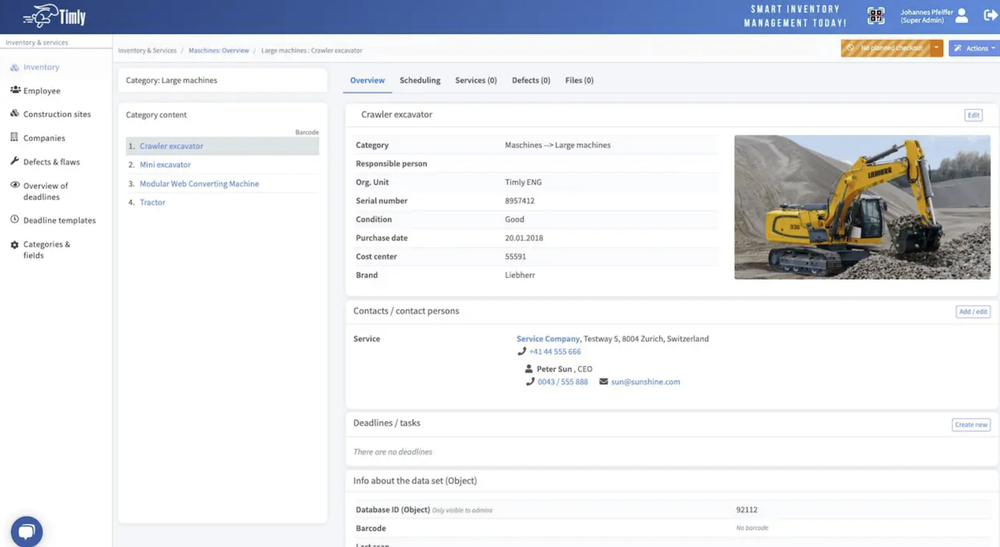Open the Service Company link
Image resolution: width=1000 pixels, height=547 pixels.
[x=548, y=339]
